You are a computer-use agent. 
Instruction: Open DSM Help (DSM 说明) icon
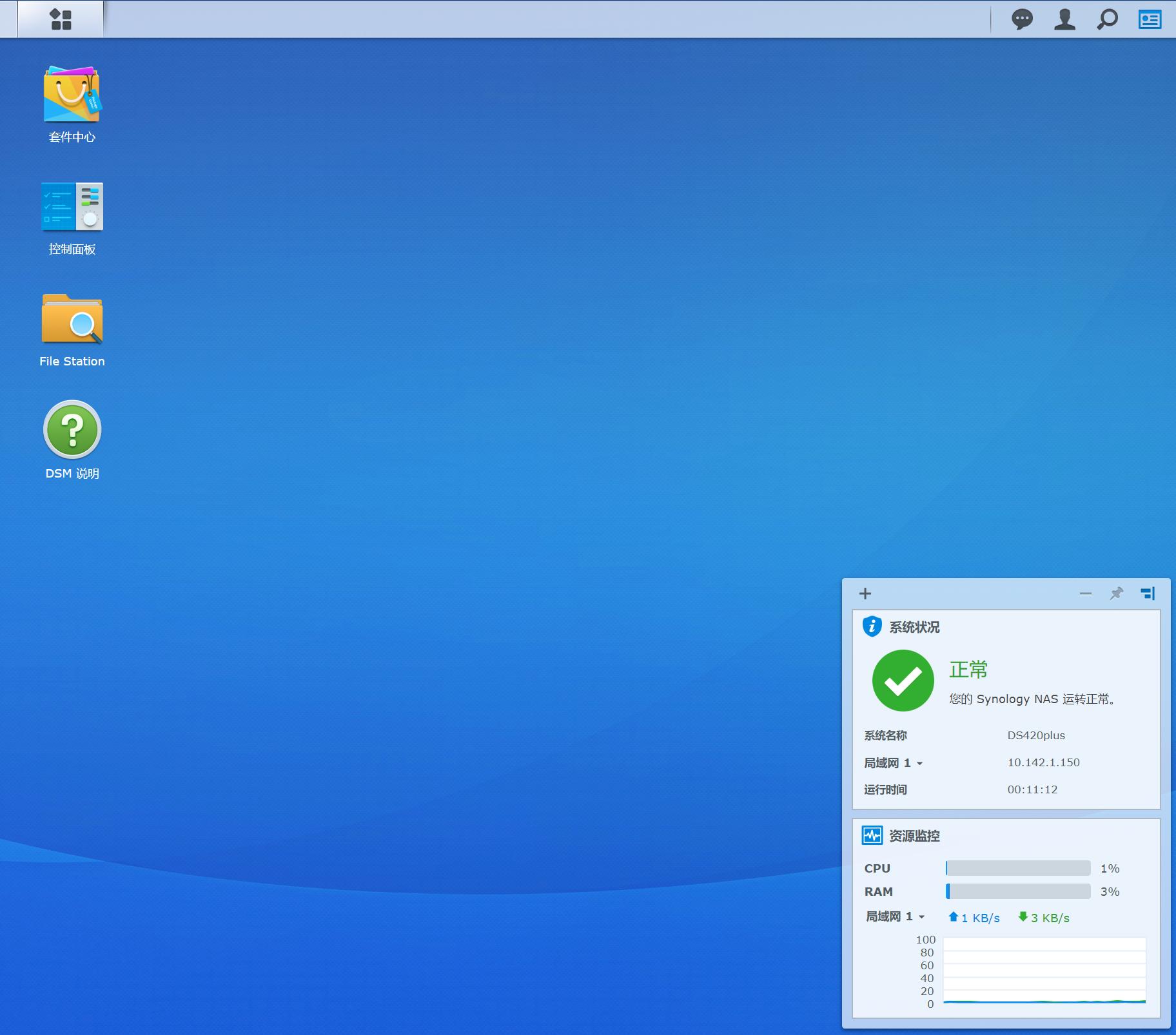click(72, 430)
